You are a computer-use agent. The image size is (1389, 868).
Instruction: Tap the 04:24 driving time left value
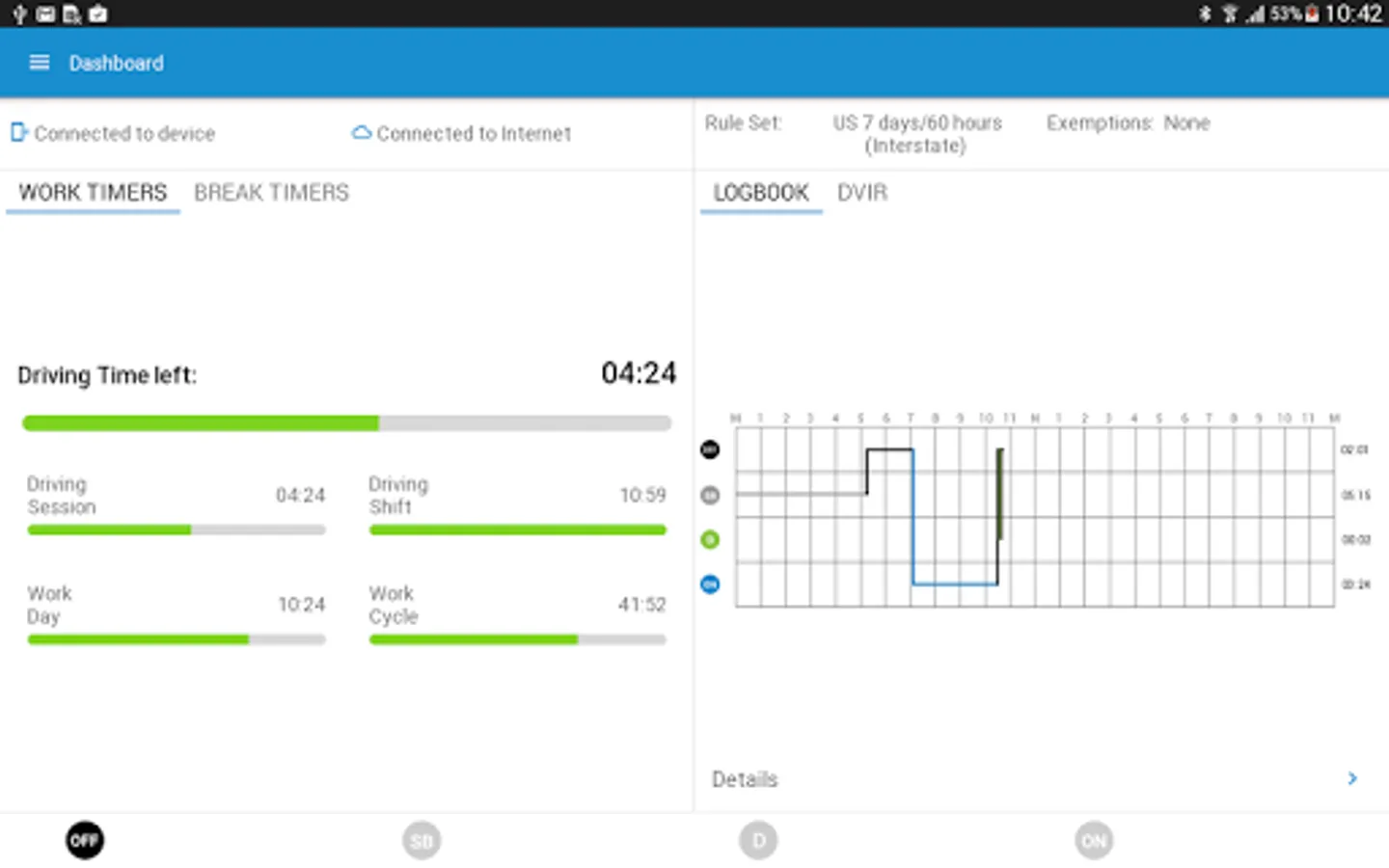point(639,373)
